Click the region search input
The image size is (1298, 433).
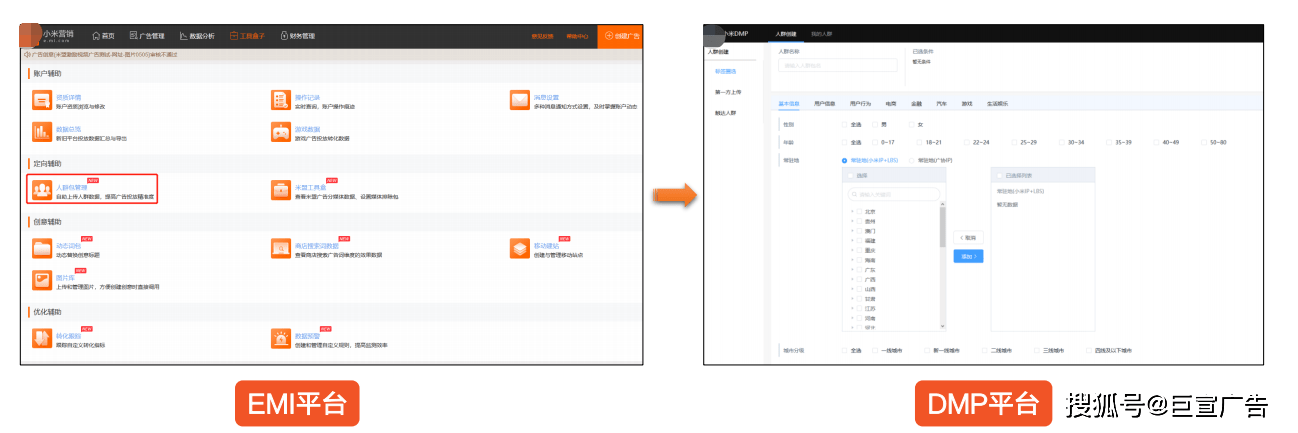tap(894, 194)
